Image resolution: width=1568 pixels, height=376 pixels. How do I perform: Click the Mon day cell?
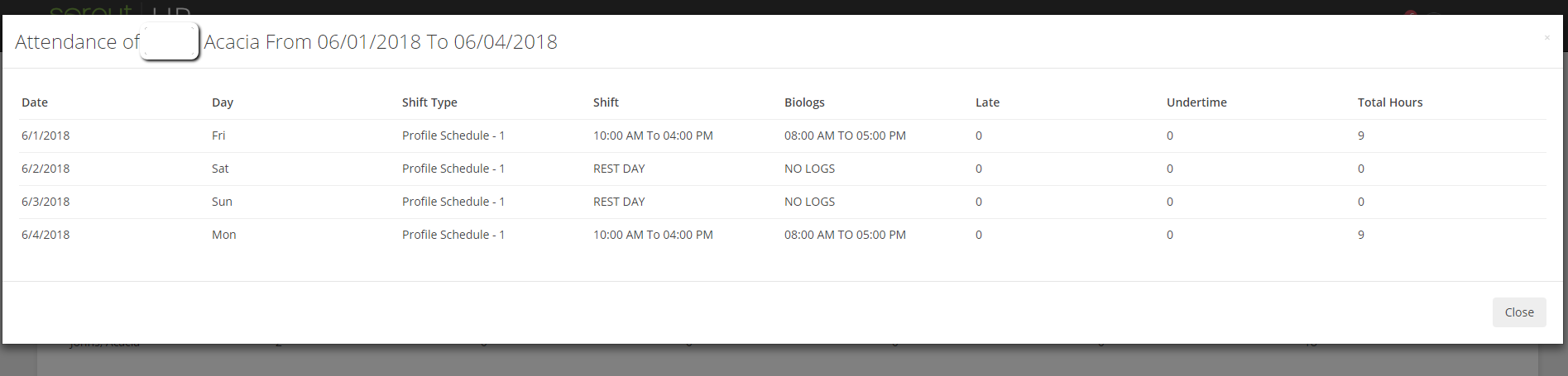click(x=223, y=235)
